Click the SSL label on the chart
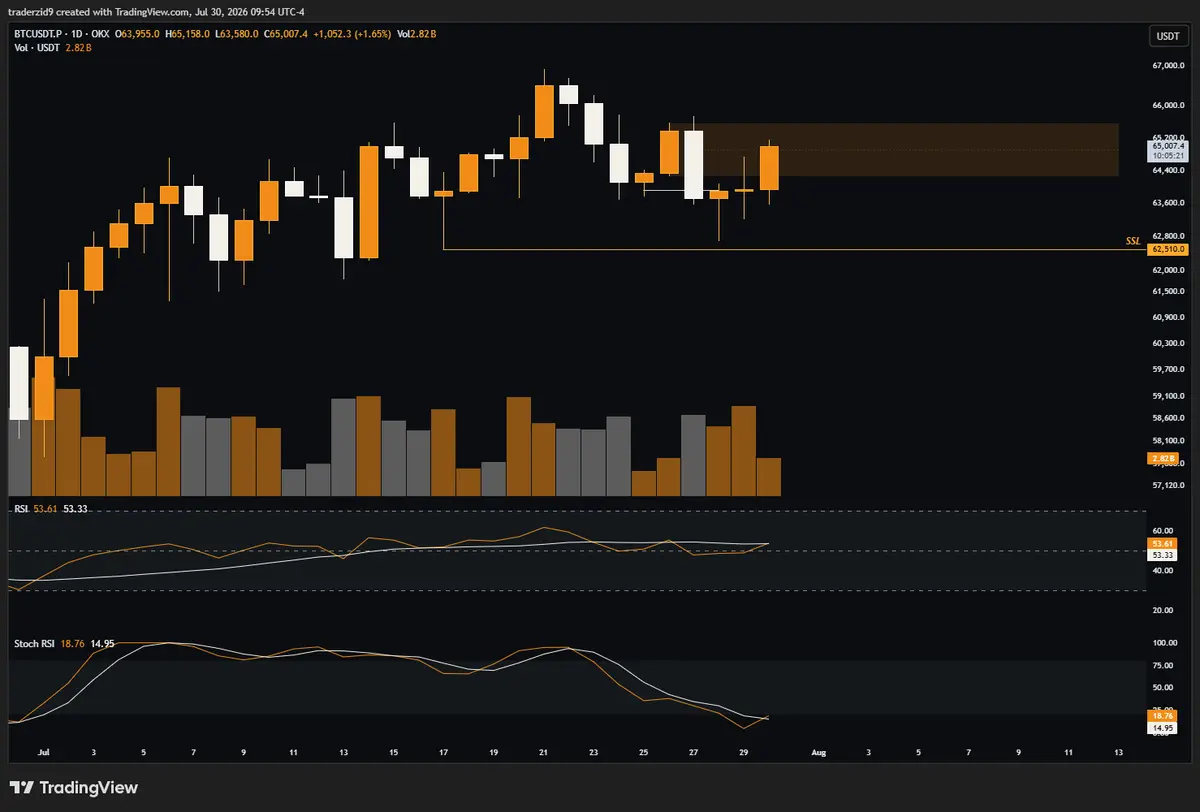The width and height of the screenshot is (1200, 812). coord(1132,241)
